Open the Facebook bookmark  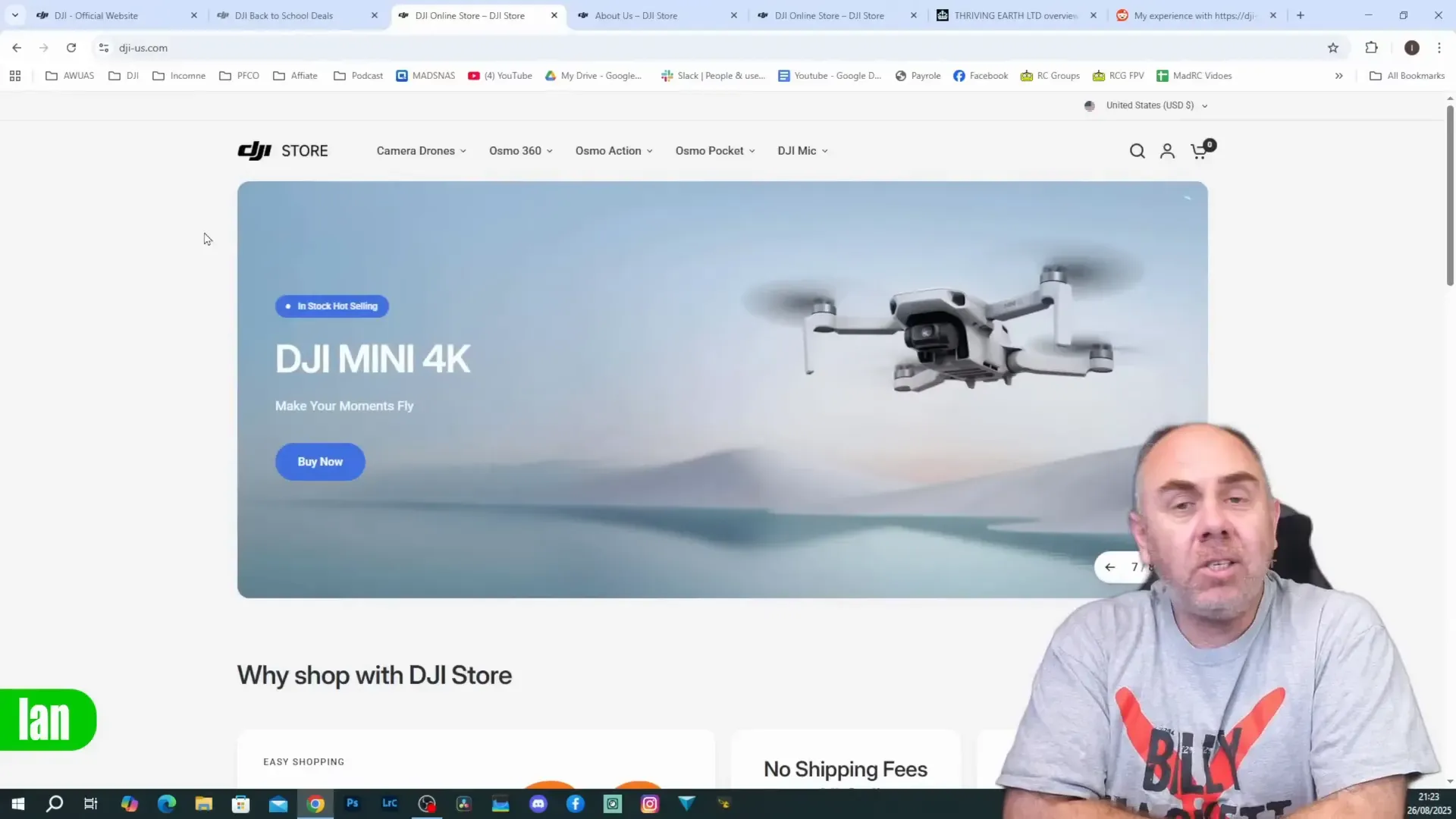pyautogui.click(x=981, y=76)
